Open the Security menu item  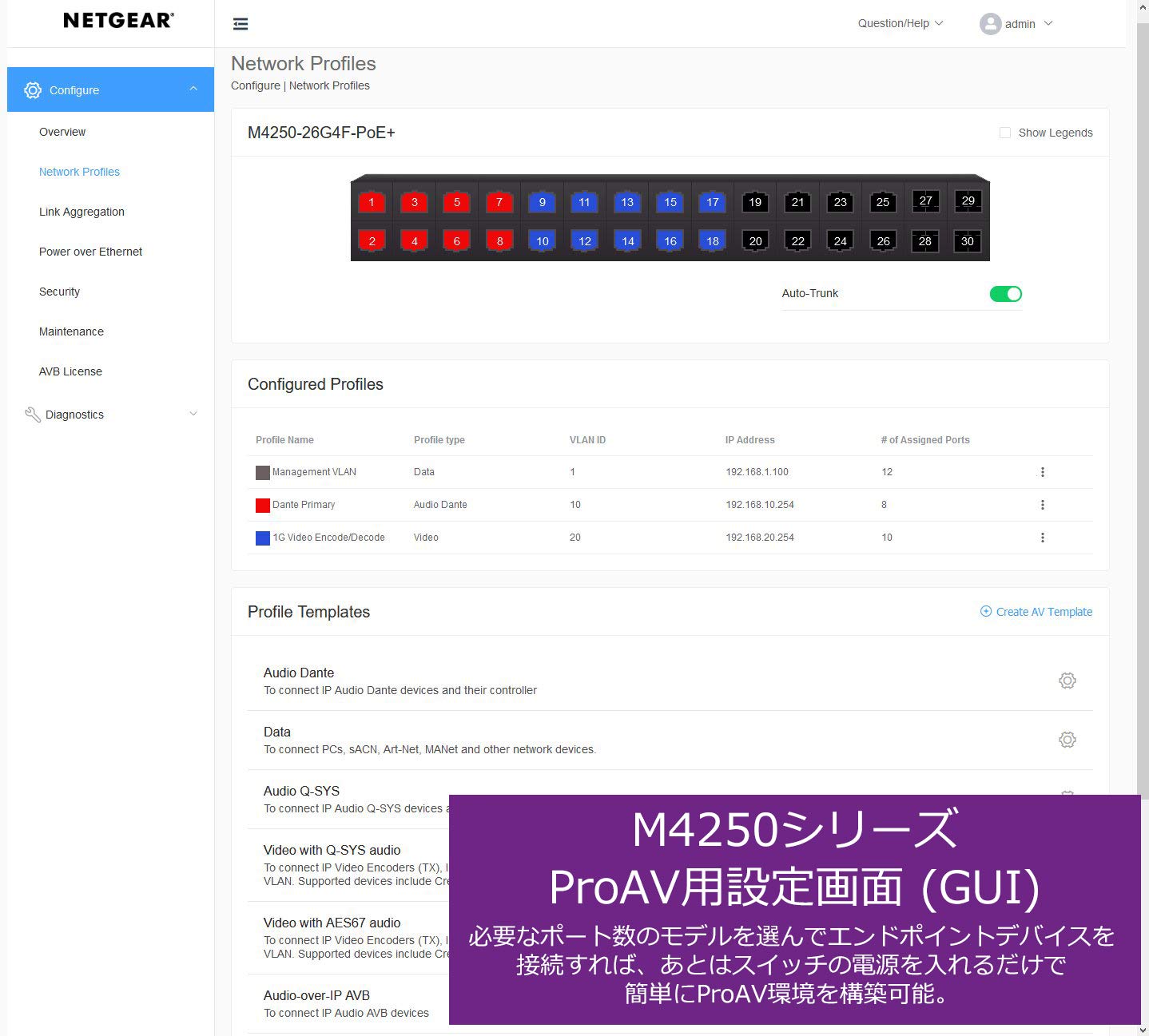[59, 292]
